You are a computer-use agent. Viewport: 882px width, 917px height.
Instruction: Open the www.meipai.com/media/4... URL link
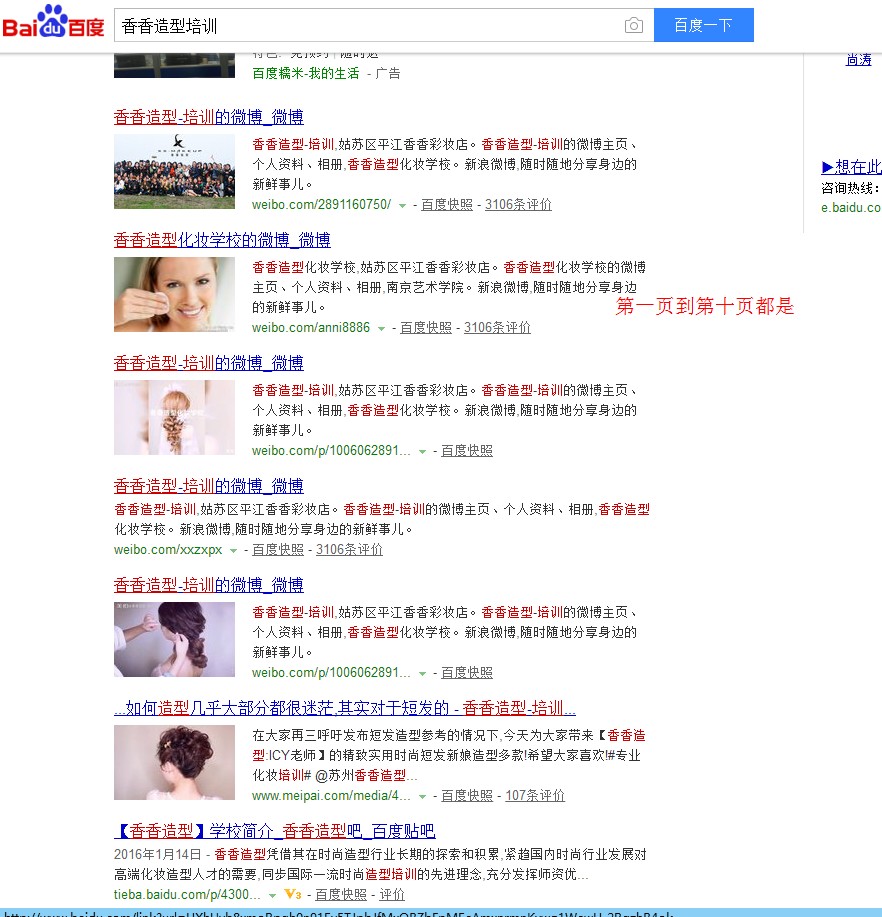(x=331, y=796)
